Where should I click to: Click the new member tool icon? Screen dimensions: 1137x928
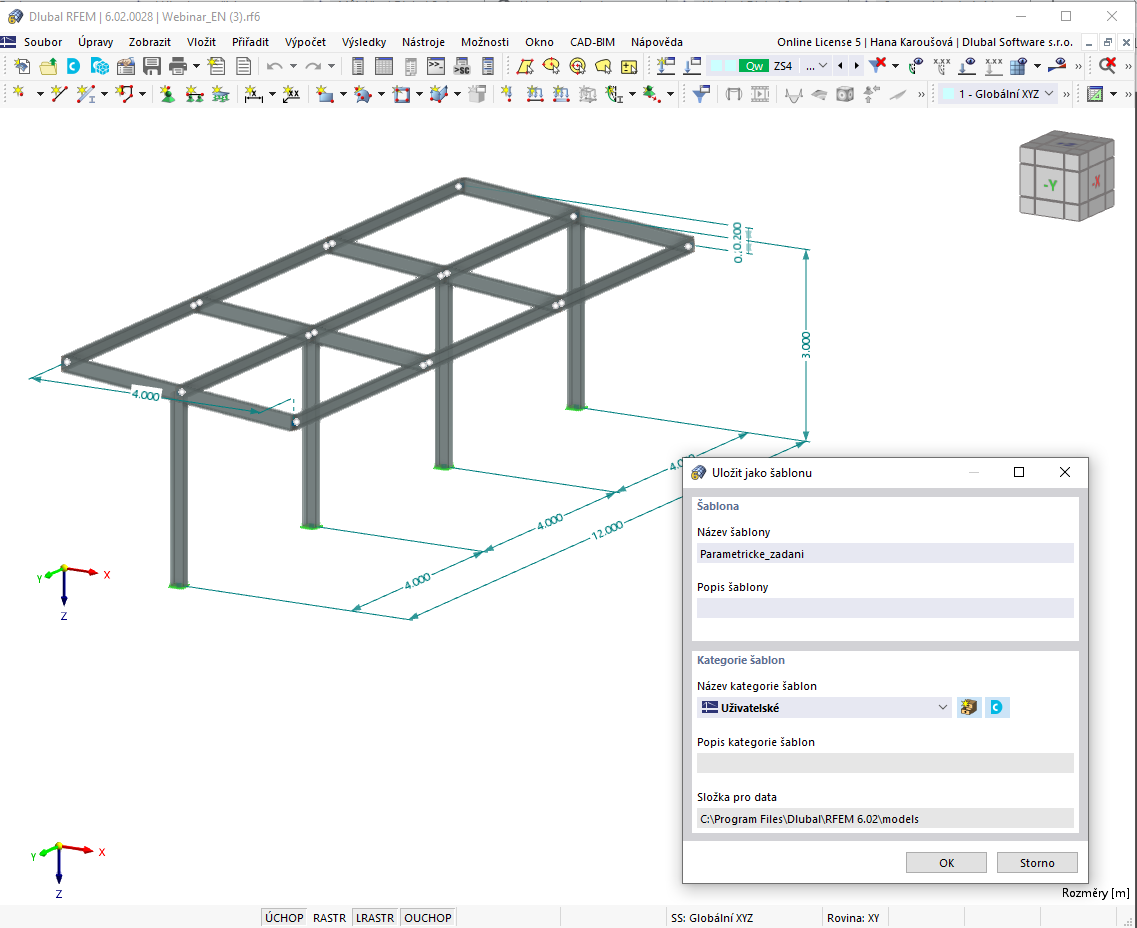86,94
